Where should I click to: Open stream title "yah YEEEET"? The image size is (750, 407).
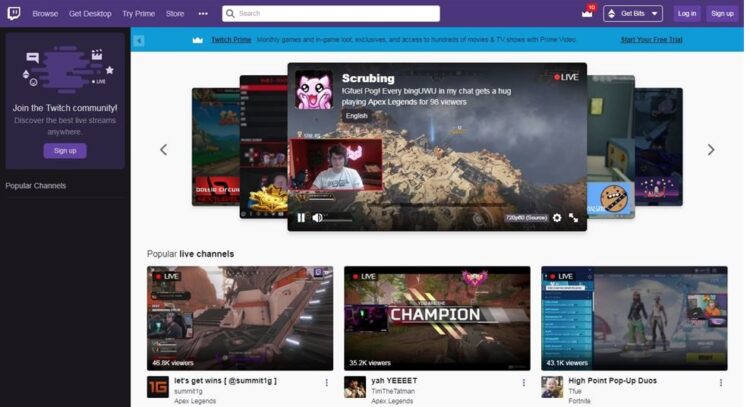tap(394, 381)
